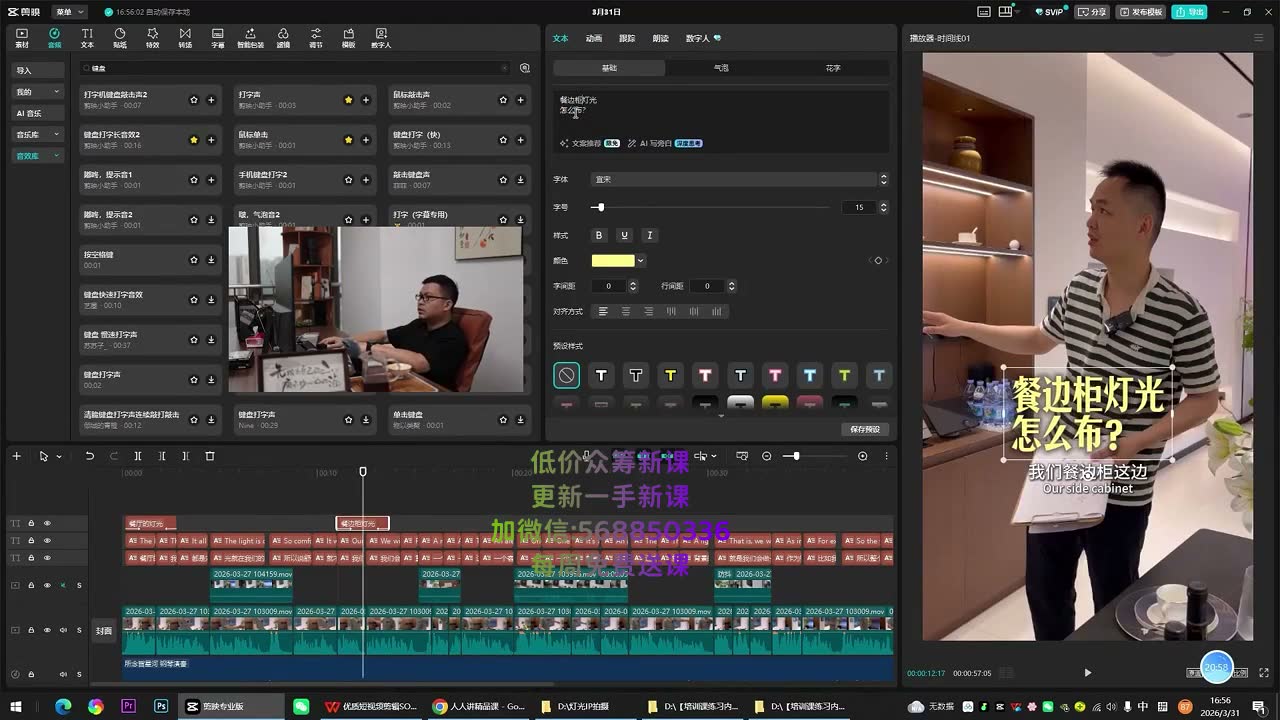Open the 转场 transitions panel
Image resolution: width=1280 pixels, height=720 pixels.
coord(185,38)
